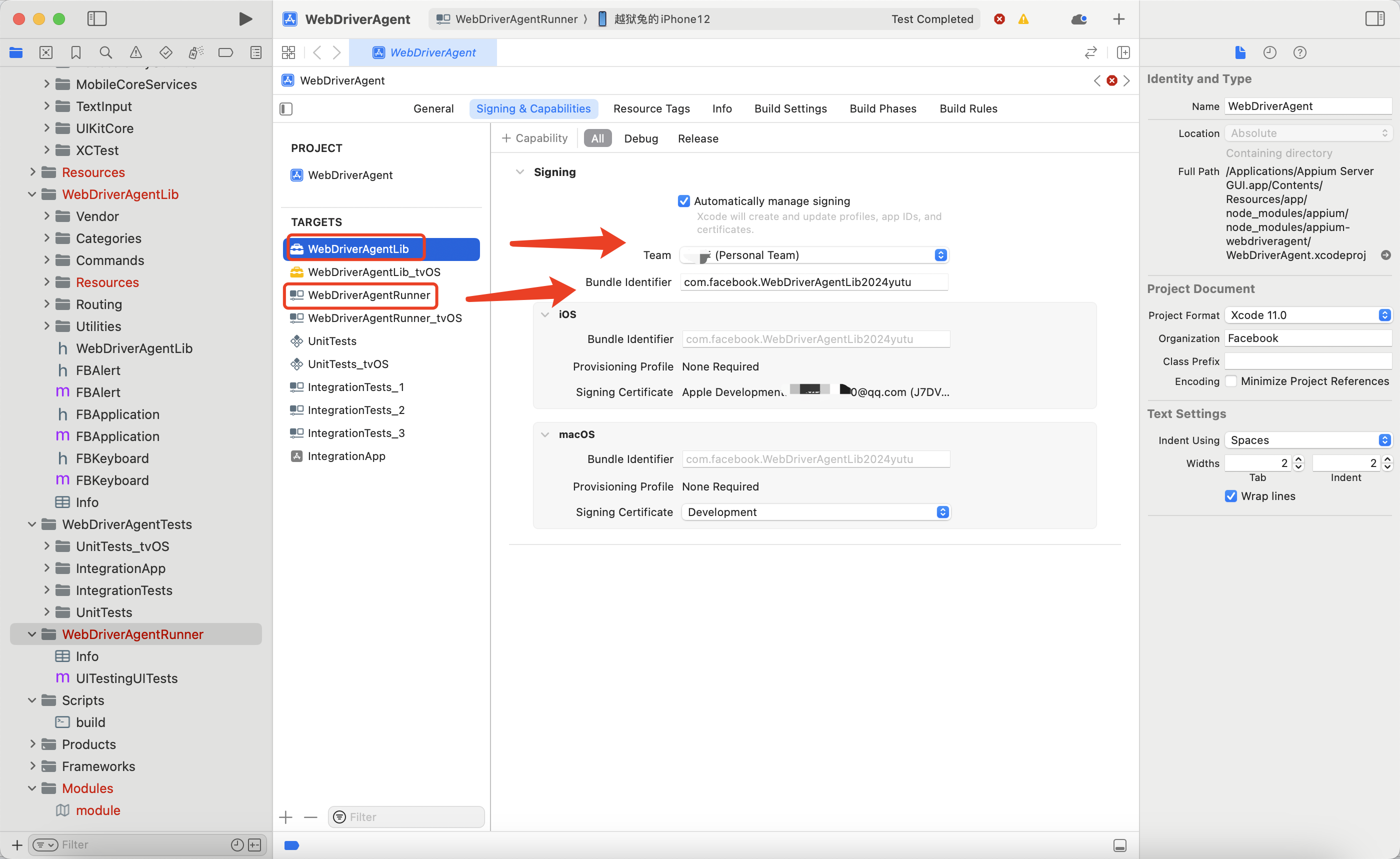The image size is (1400, 859).
Task: Toggle the inspector panel icon
Action: 1375,18
